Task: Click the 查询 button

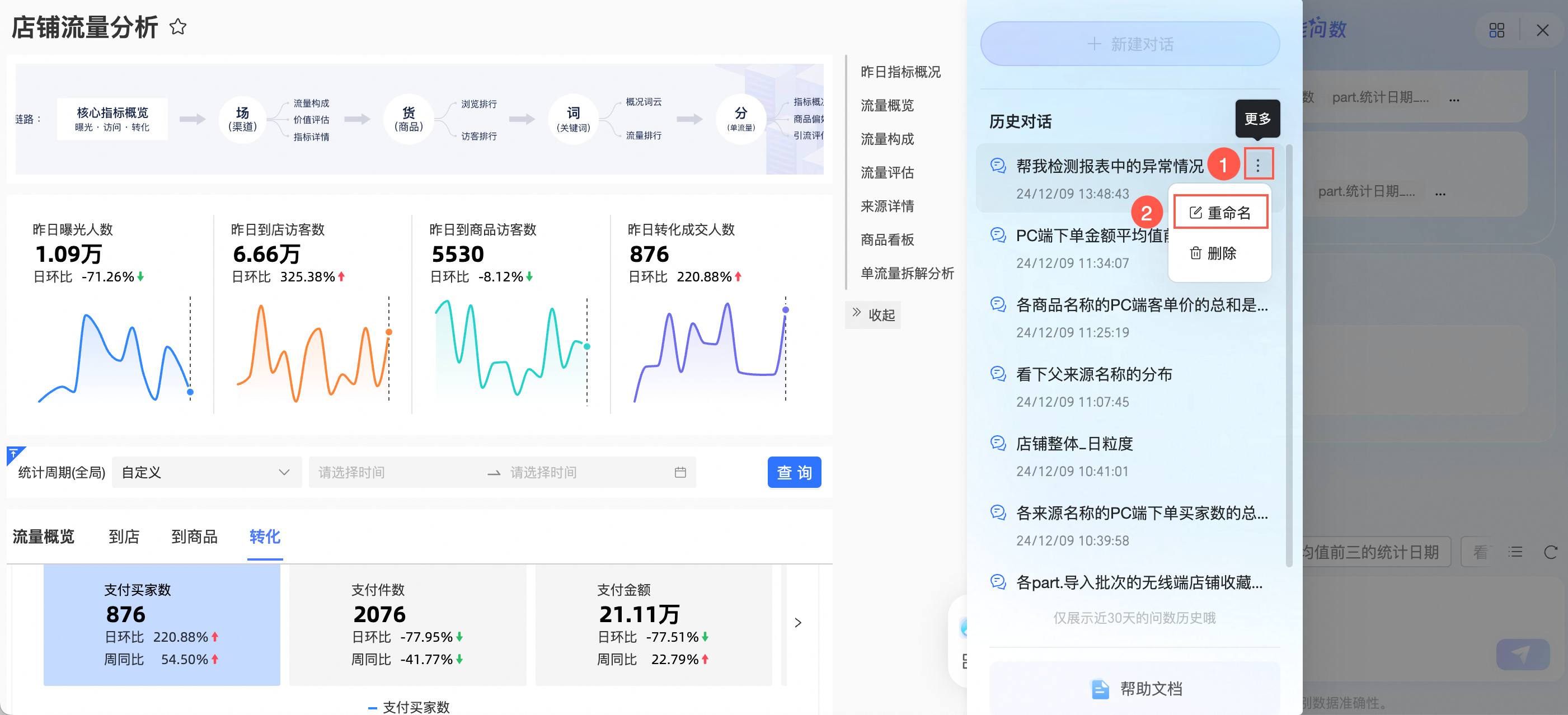Action: tap(794, 472)
